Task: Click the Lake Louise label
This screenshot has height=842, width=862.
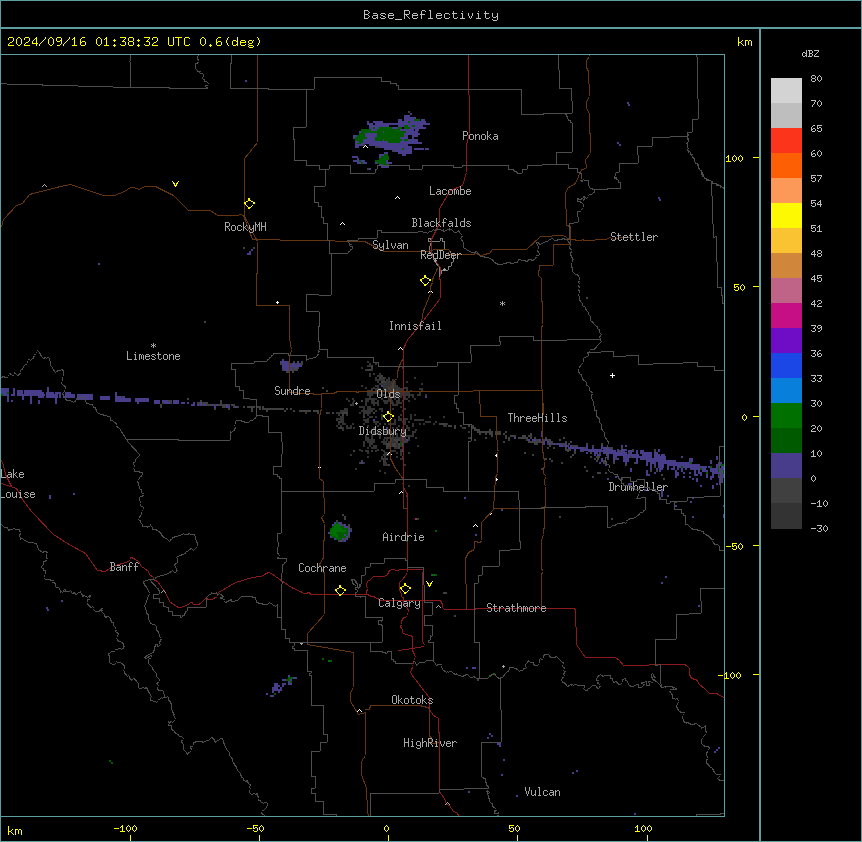Action: 18,484
